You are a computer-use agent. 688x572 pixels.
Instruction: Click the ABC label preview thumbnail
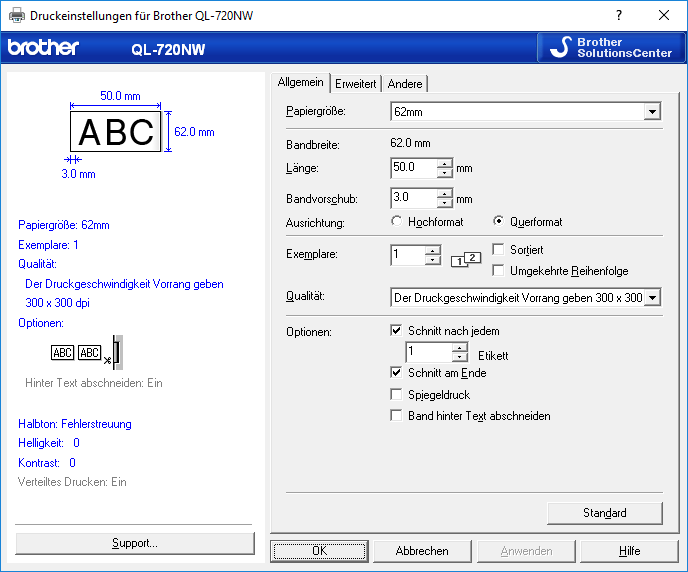click(116, 132)
